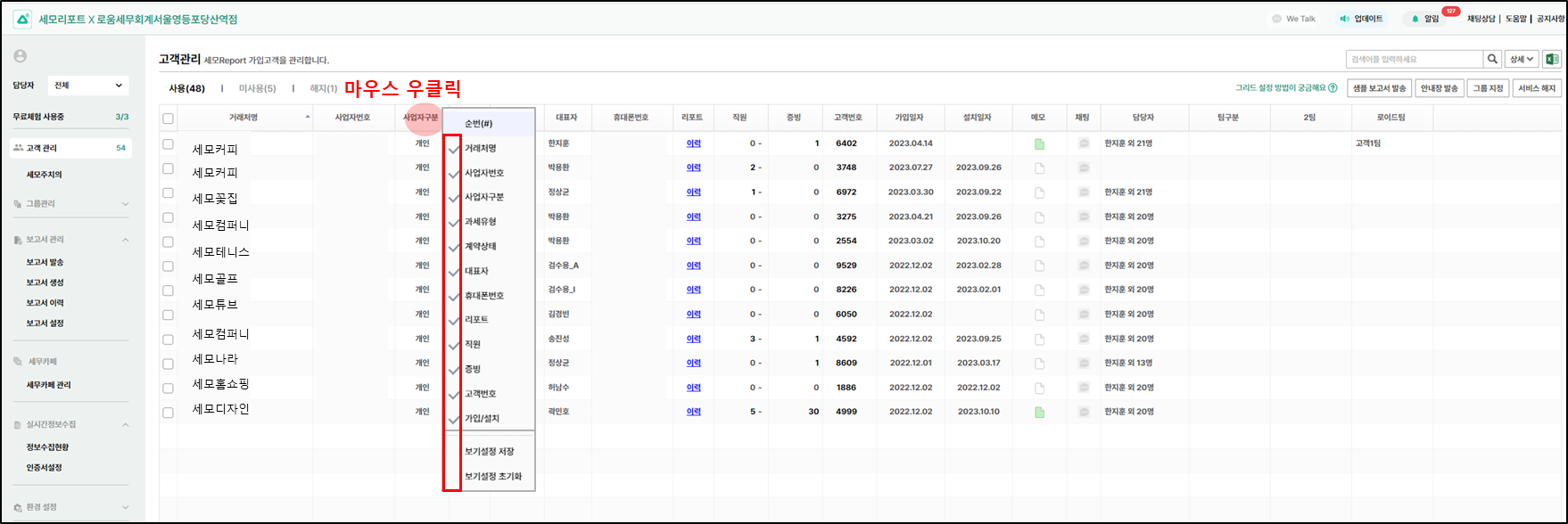Open the green memo icon in first row
The image size is (1568, 524).
coord(1039,143)
